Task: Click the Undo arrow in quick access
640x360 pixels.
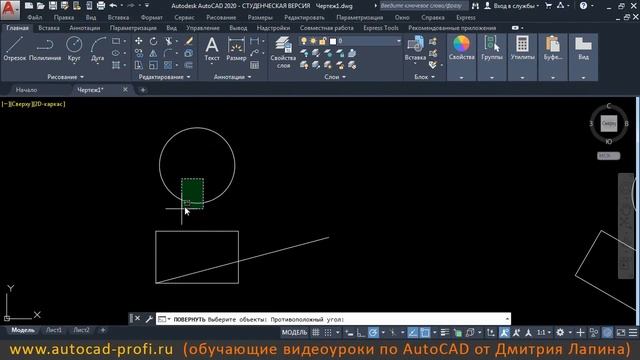Action: pos(113,6)
